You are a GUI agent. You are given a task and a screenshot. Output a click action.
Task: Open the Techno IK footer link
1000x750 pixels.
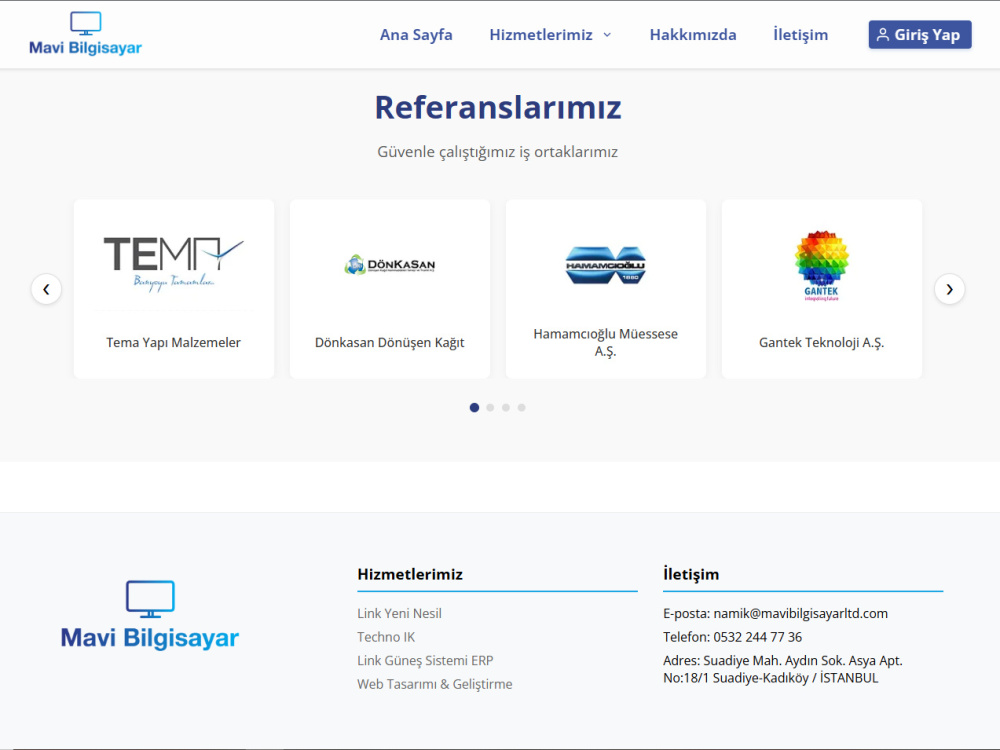(386, 637)
